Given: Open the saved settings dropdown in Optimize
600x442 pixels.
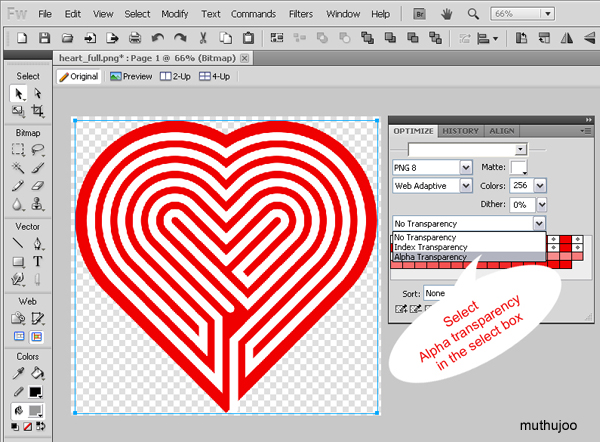Looking at the screenshot, I should (x=520, y=149).
